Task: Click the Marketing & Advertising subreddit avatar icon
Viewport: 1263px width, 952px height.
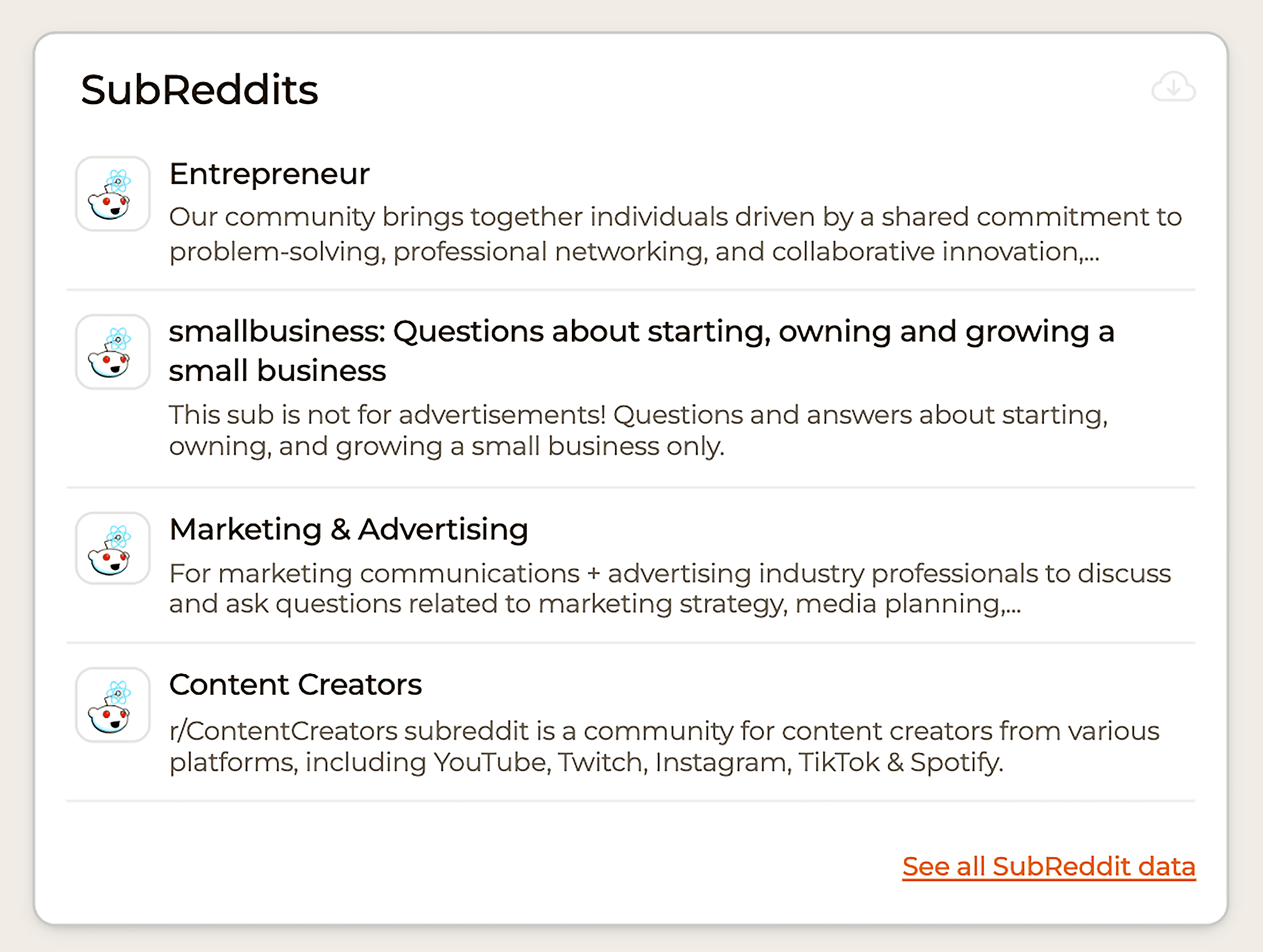Action: click(113, 549)
